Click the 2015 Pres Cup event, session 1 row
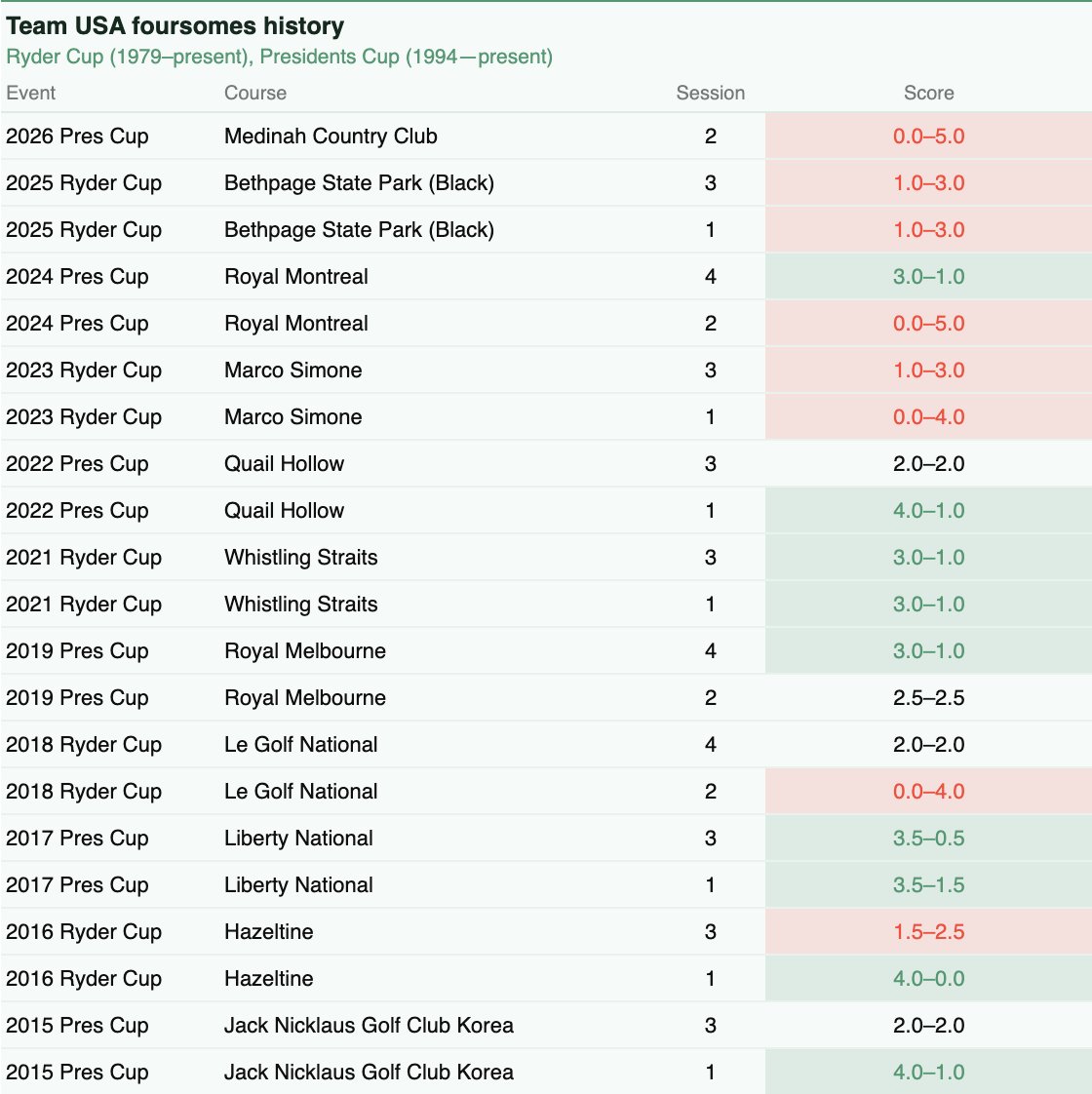 click(x=77, y=1071)
